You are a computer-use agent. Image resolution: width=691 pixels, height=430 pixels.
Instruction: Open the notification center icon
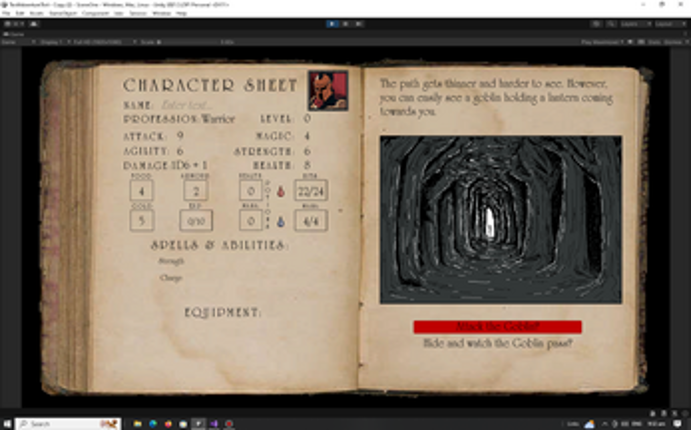(x=678, y=424)
